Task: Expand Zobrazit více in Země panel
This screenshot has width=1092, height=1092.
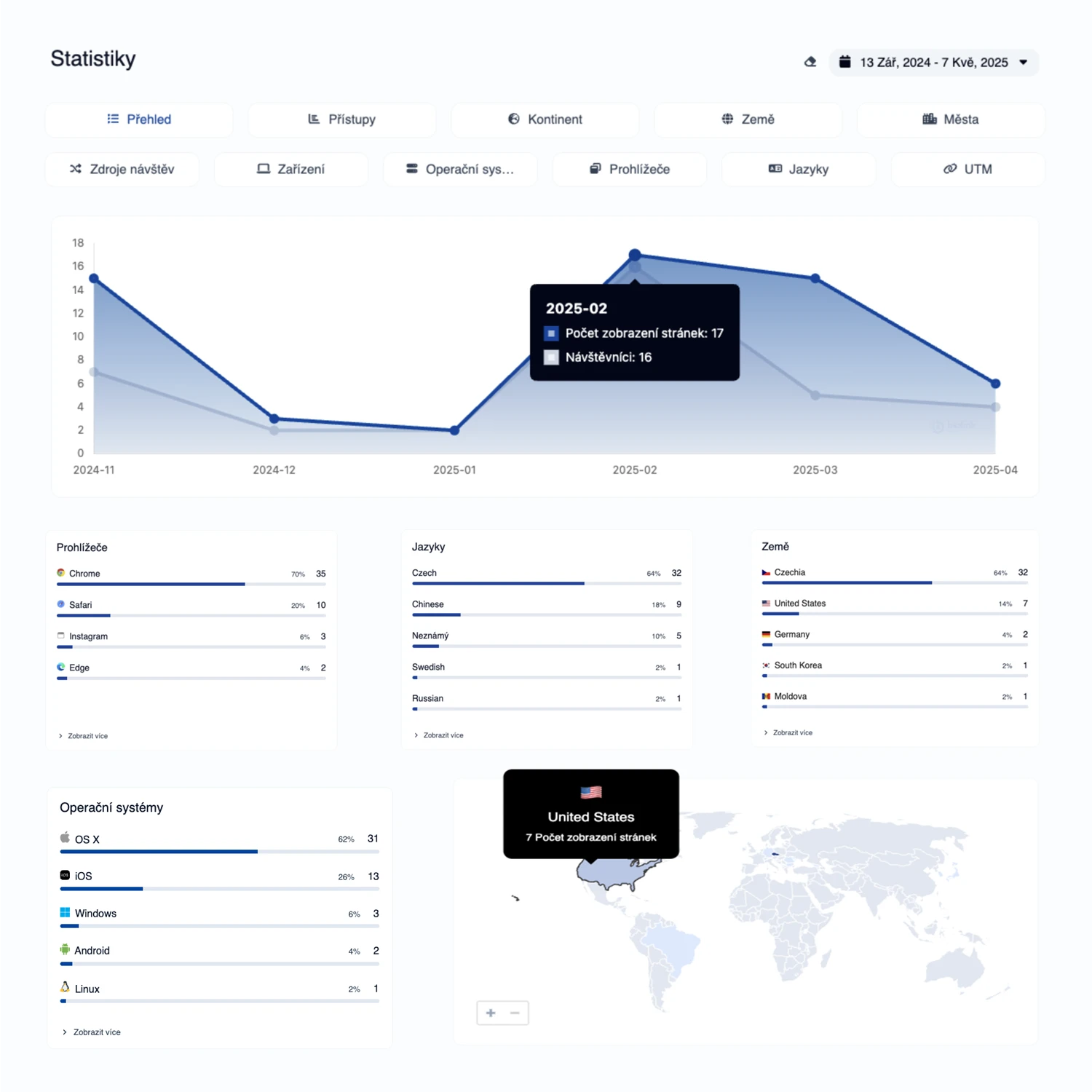Action: pos(788,732)
